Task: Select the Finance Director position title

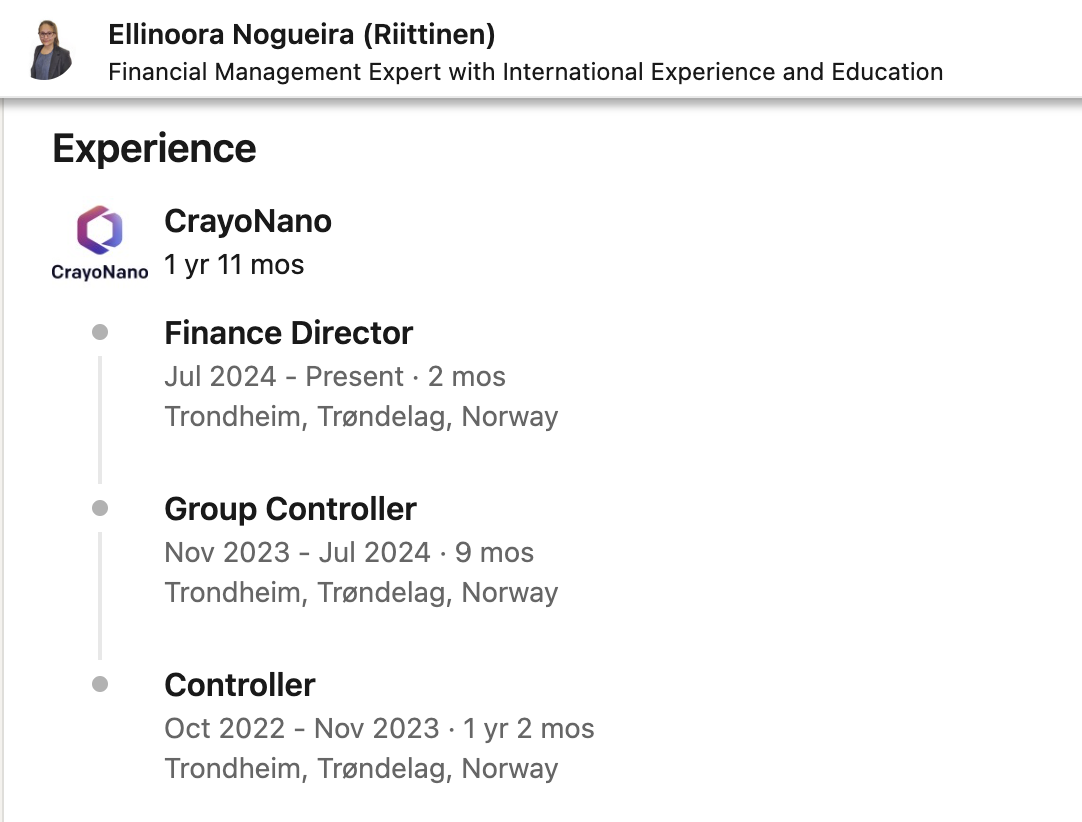Action: point(288,333)
